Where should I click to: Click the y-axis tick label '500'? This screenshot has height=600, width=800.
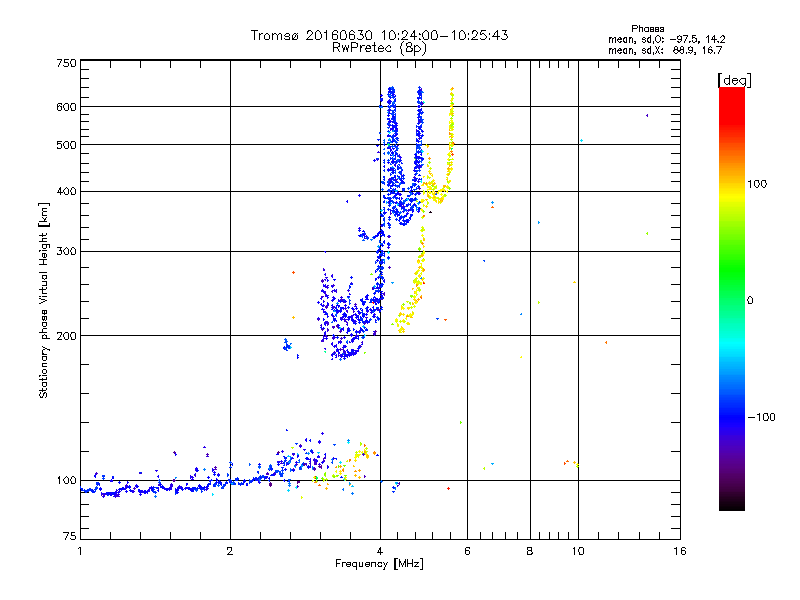(x=67, y=145)
